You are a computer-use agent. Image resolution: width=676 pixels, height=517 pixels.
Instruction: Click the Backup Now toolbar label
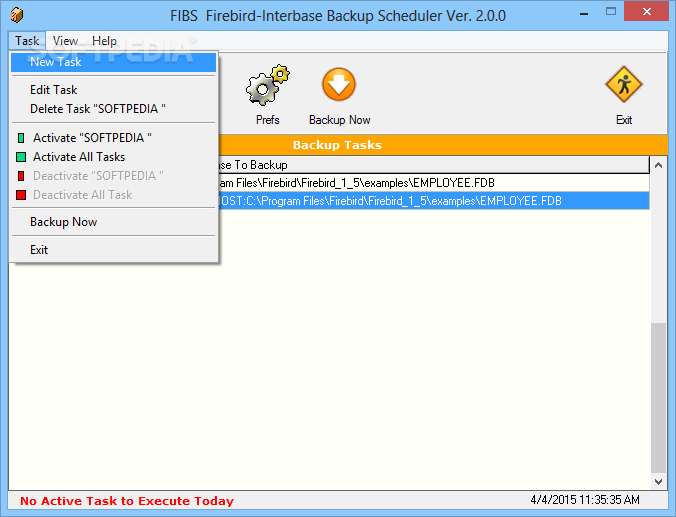click(x=339, y=120)
